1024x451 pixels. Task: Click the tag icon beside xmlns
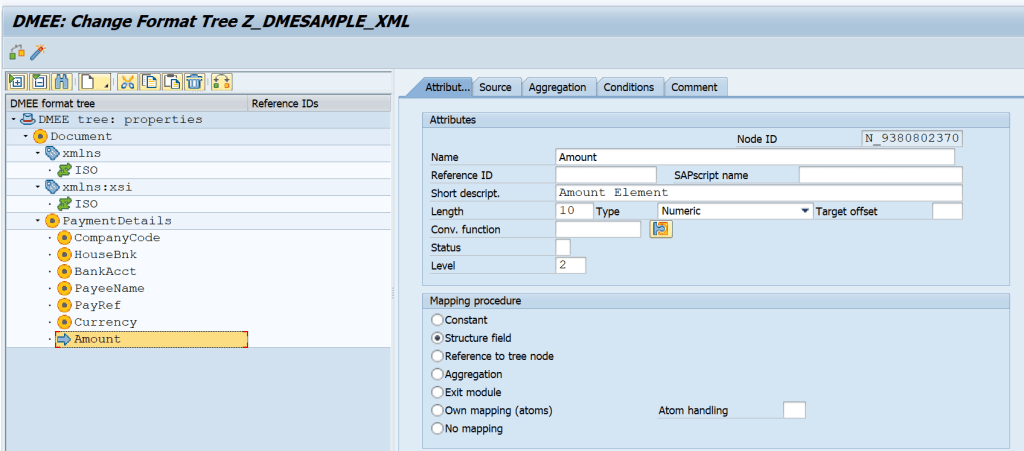(52, 153)
